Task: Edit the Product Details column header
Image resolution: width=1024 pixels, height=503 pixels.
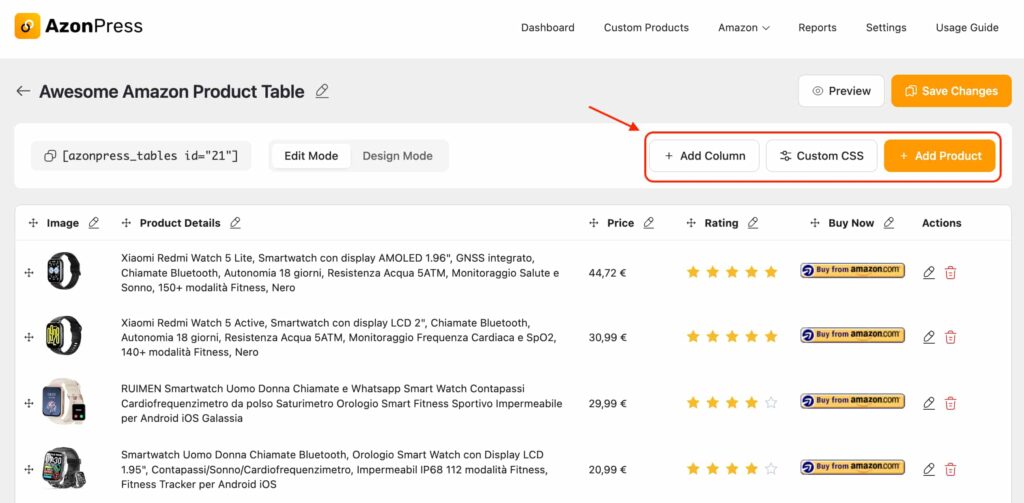Action: click(235, 223)
